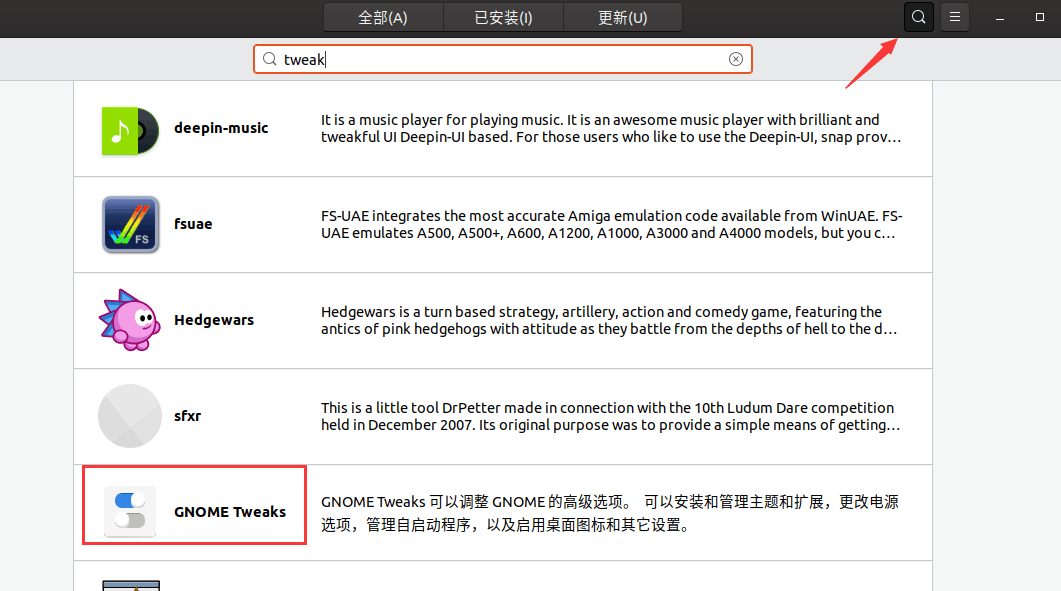
Task: Open the fsuae title
Action: point(193,224)
